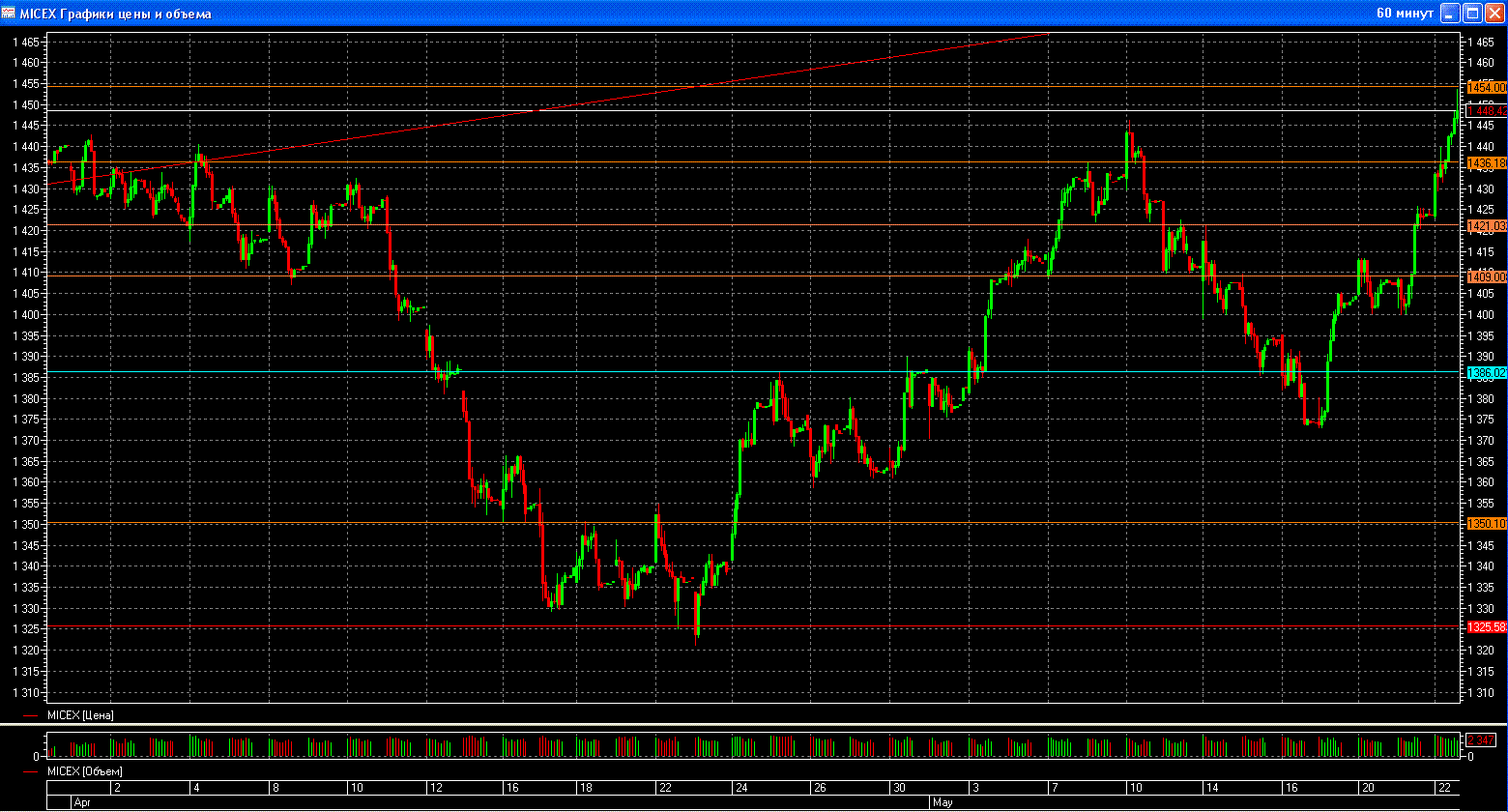Click the 1448.42 current price label
The height and width of the screenshot is (812, 1508).
(1487, 111)
